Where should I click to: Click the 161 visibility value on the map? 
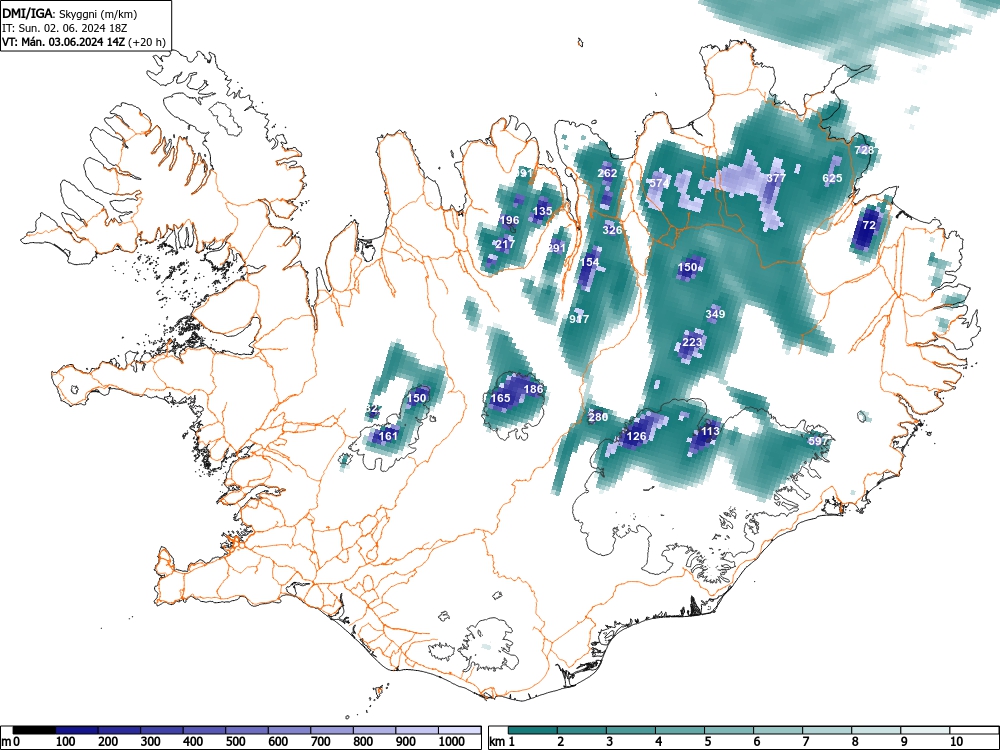point(388,436)
